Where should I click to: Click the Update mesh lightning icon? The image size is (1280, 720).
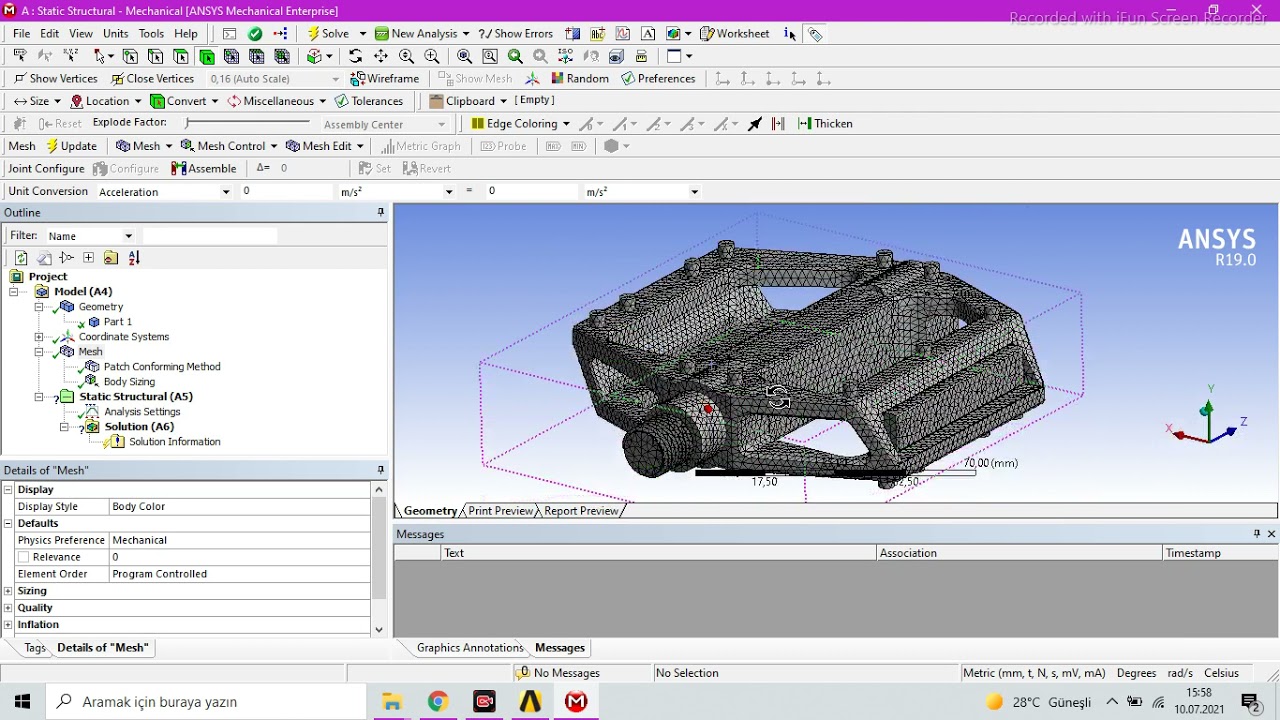click(71, 146)
